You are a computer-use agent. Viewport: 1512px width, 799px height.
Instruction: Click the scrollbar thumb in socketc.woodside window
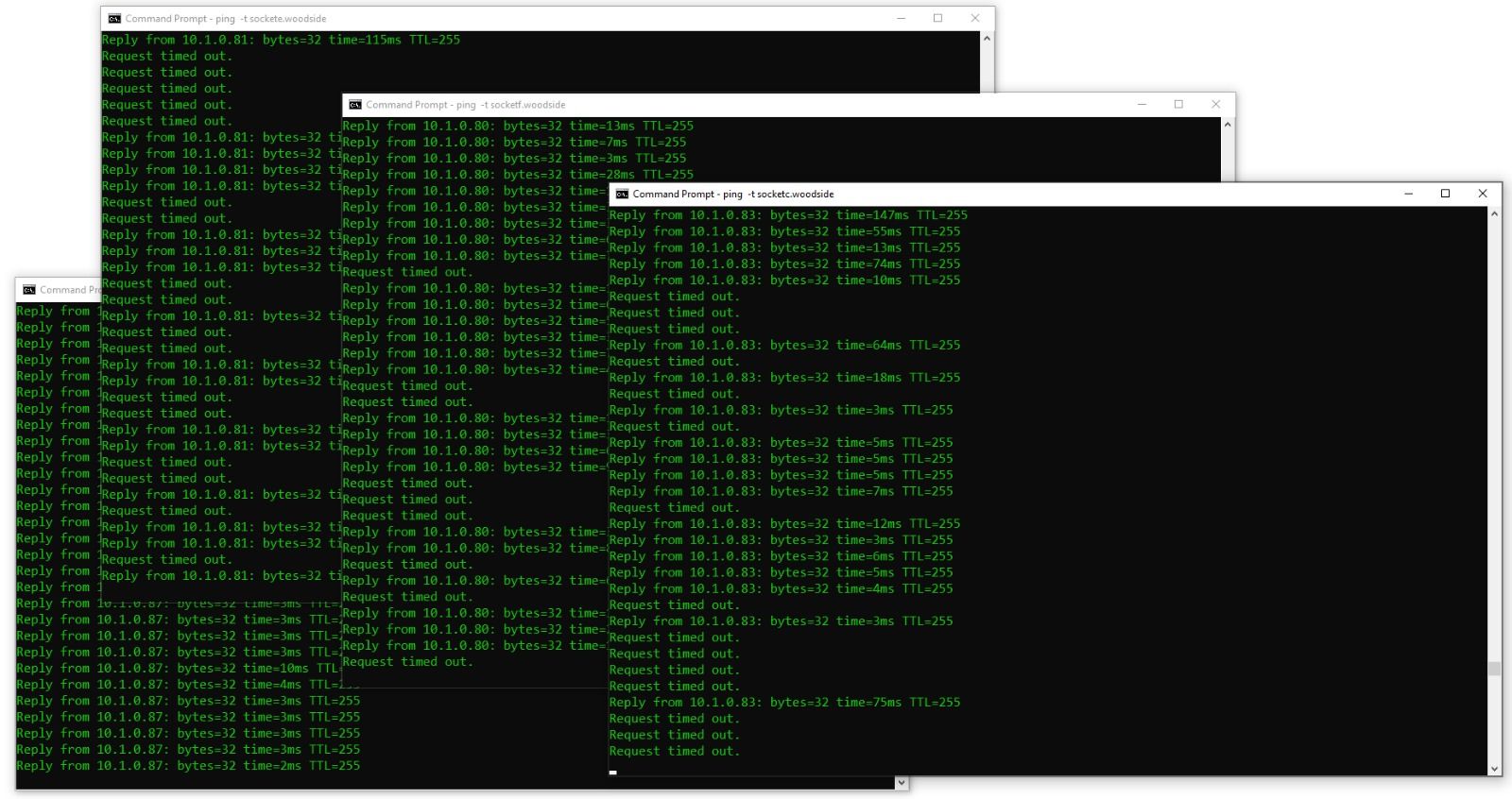tap(1494, 669)
